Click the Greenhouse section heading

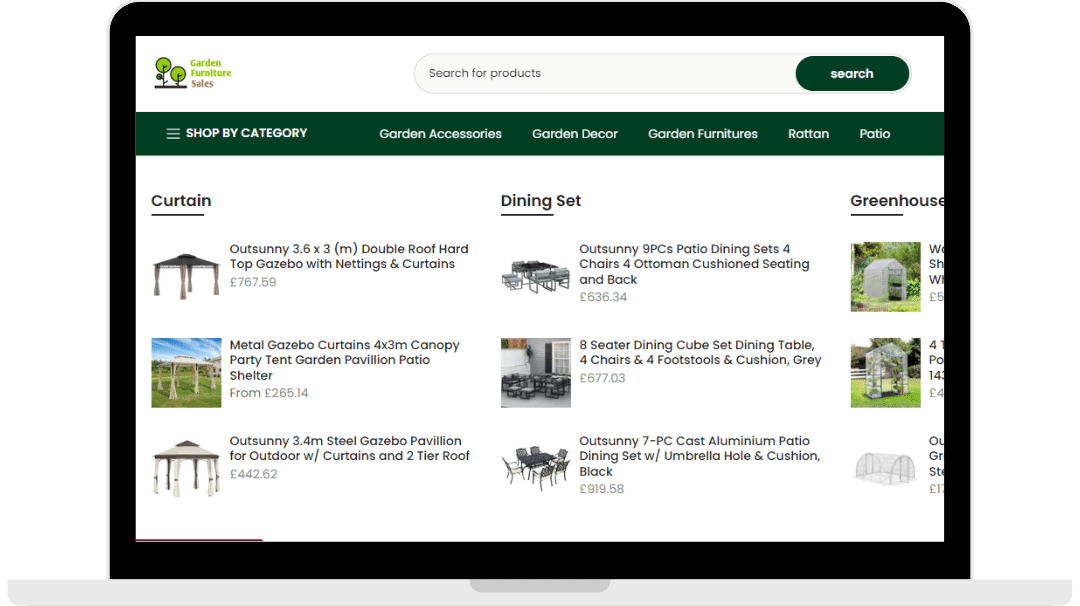pos(896,201)
